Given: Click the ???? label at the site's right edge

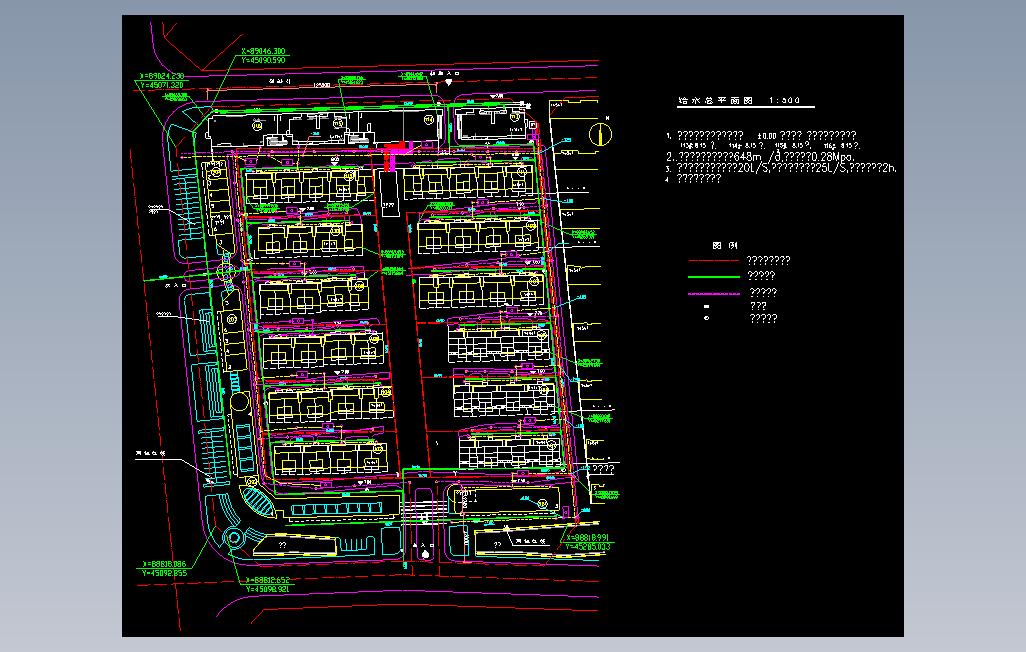Looking at the screenshot, I should click(603, 469).
